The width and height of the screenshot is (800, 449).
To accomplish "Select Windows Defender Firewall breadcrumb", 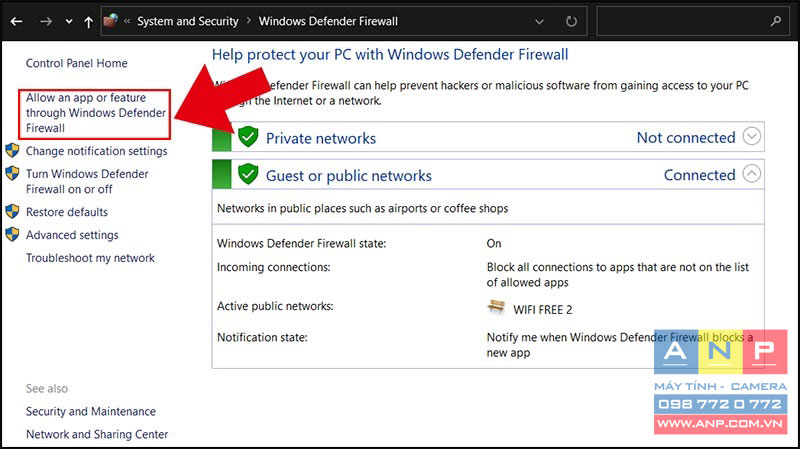I will tap(328, 21).
